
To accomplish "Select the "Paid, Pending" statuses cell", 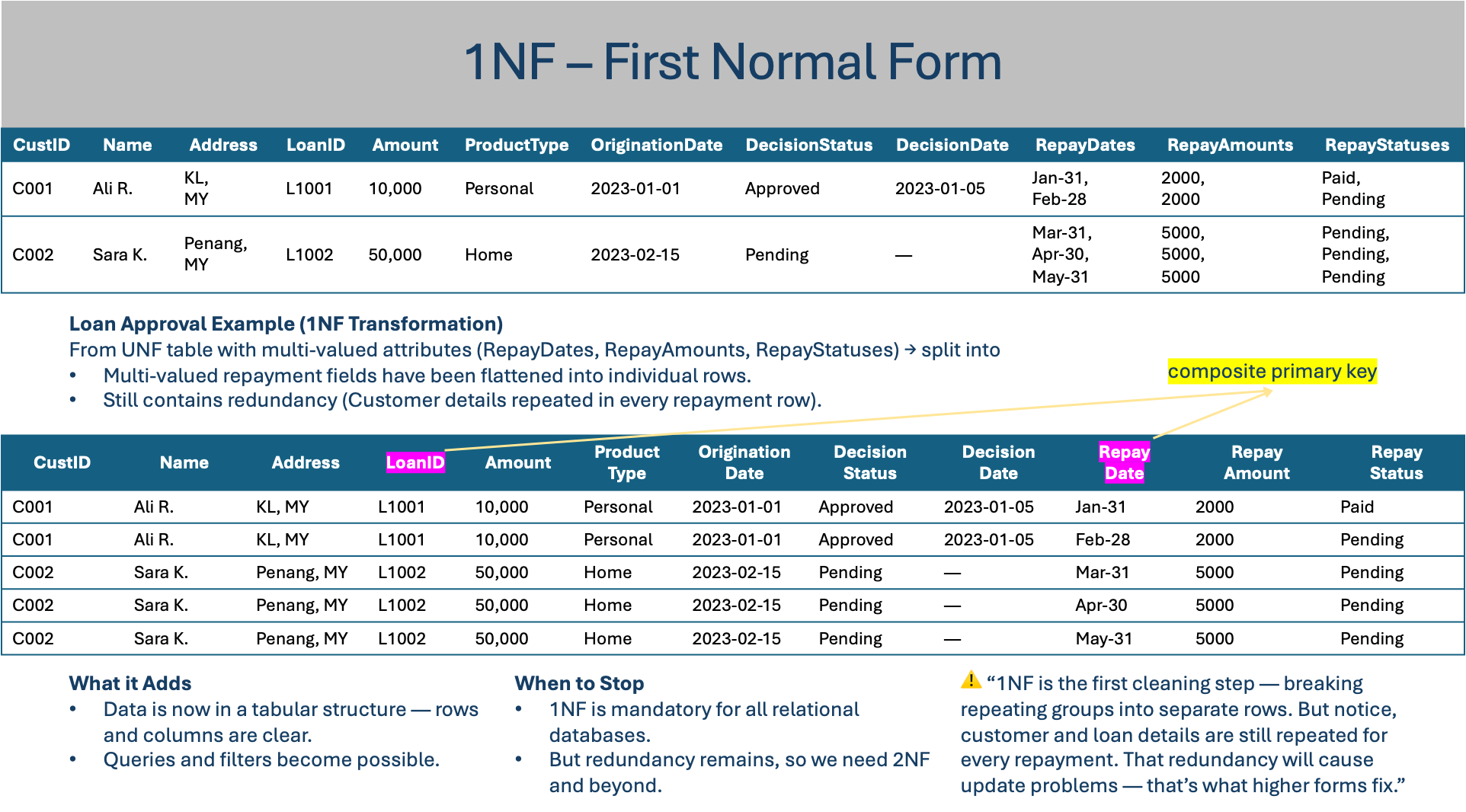I will tap(1353, 188).
